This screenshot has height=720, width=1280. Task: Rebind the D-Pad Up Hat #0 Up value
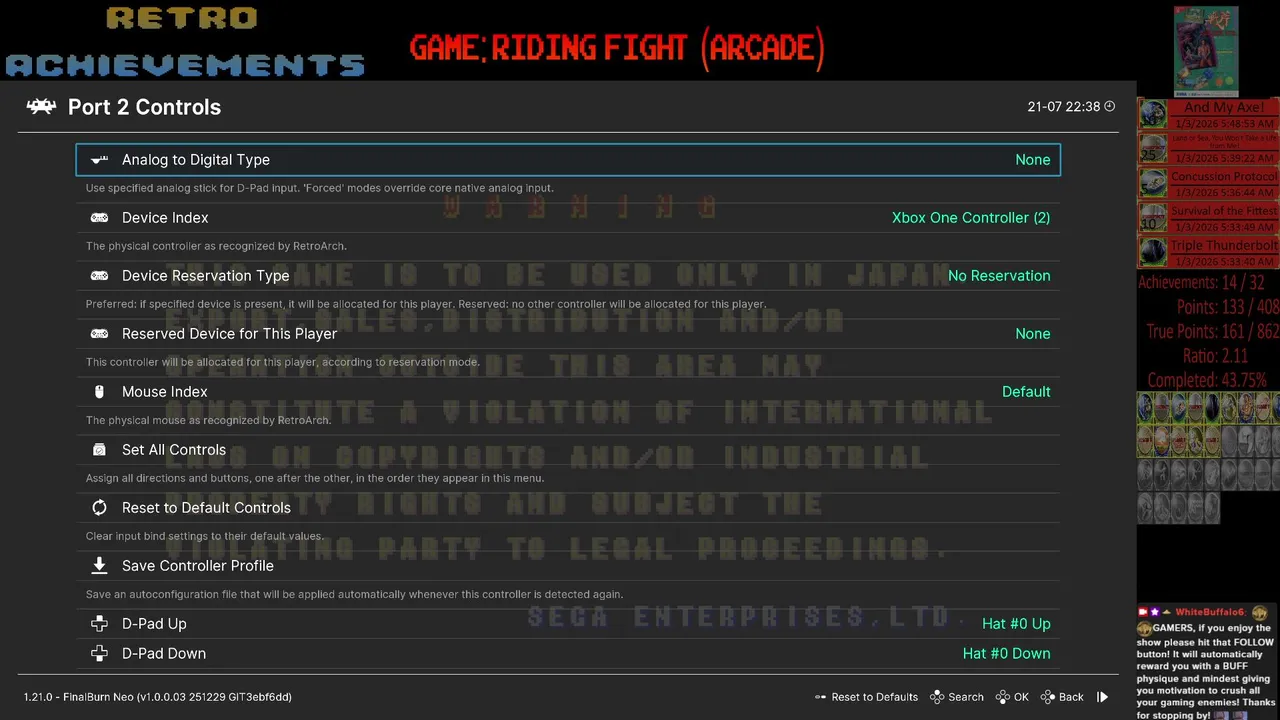(x=1016, y=624)
